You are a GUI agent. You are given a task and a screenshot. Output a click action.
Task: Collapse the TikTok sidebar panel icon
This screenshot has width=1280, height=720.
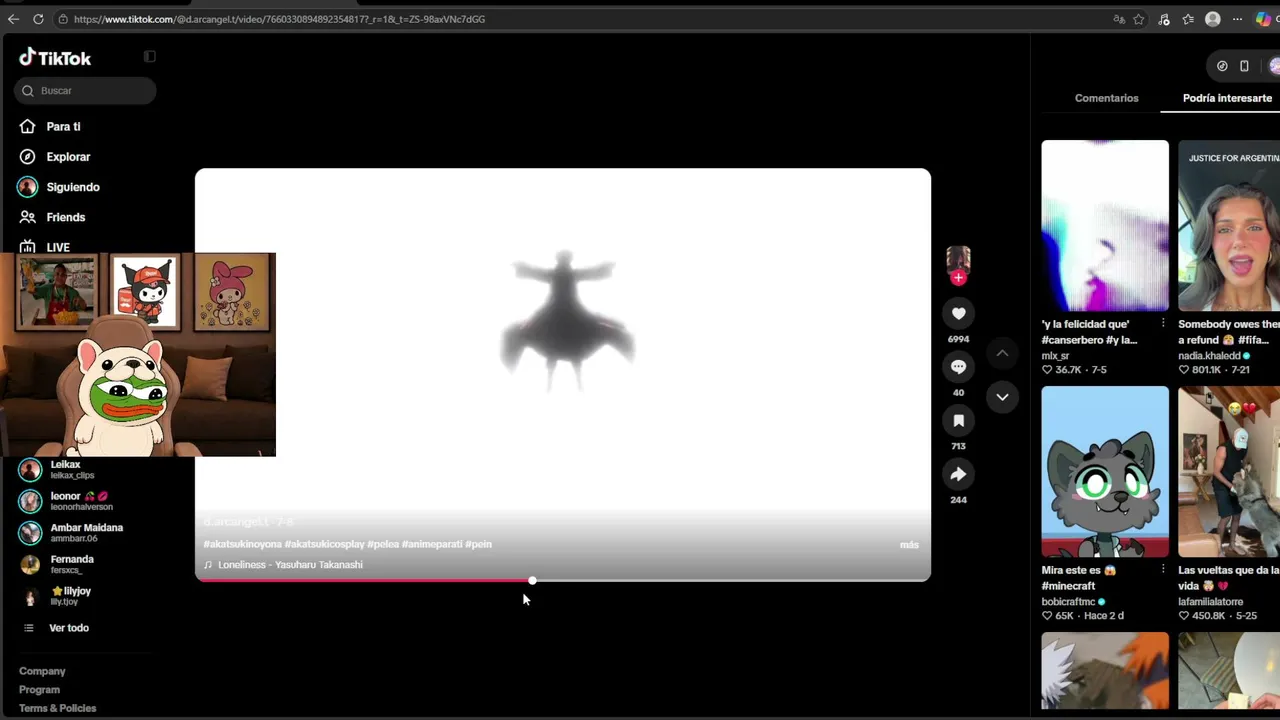pos(150,57)
